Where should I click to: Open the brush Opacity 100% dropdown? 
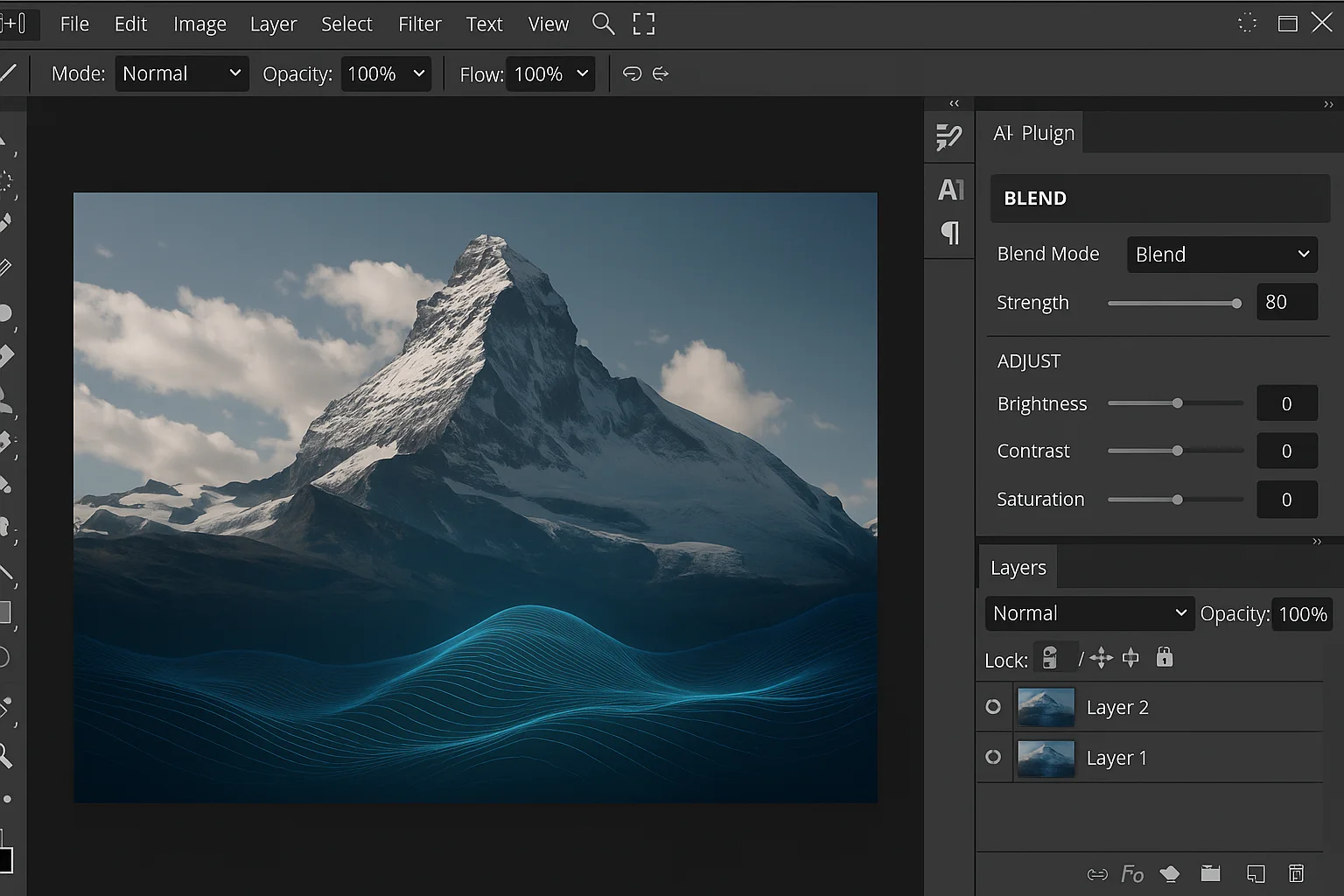(x=386, y=73)
